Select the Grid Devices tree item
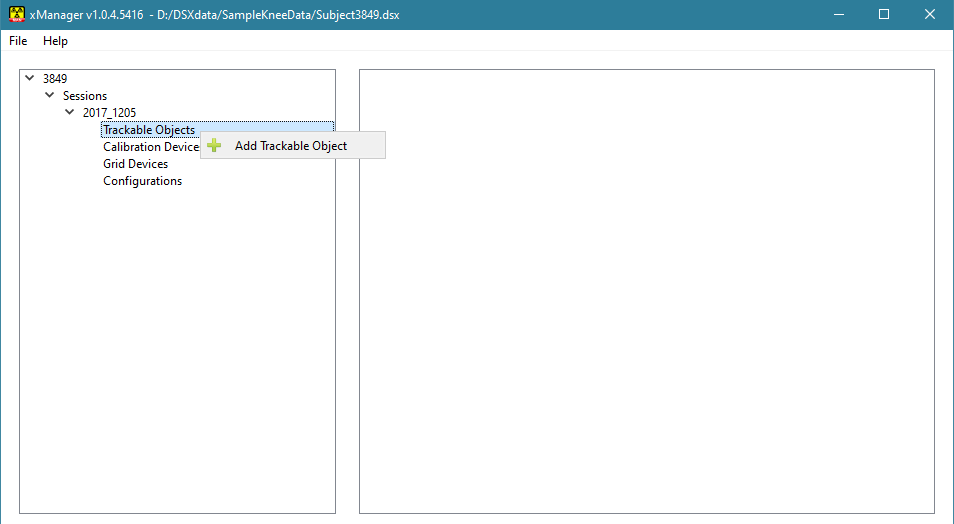 click(135, 164)
